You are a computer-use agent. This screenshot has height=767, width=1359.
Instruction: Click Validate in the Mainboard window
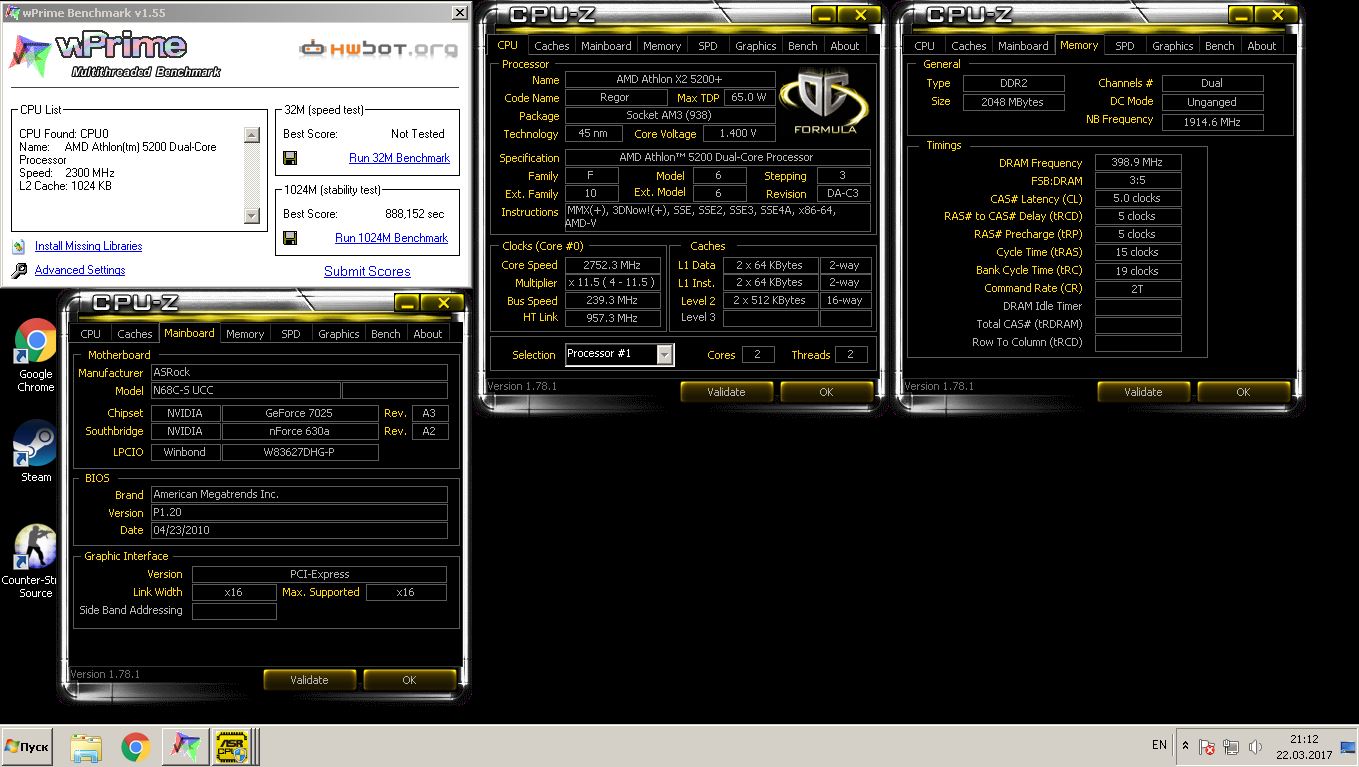[x=309, y=680]
